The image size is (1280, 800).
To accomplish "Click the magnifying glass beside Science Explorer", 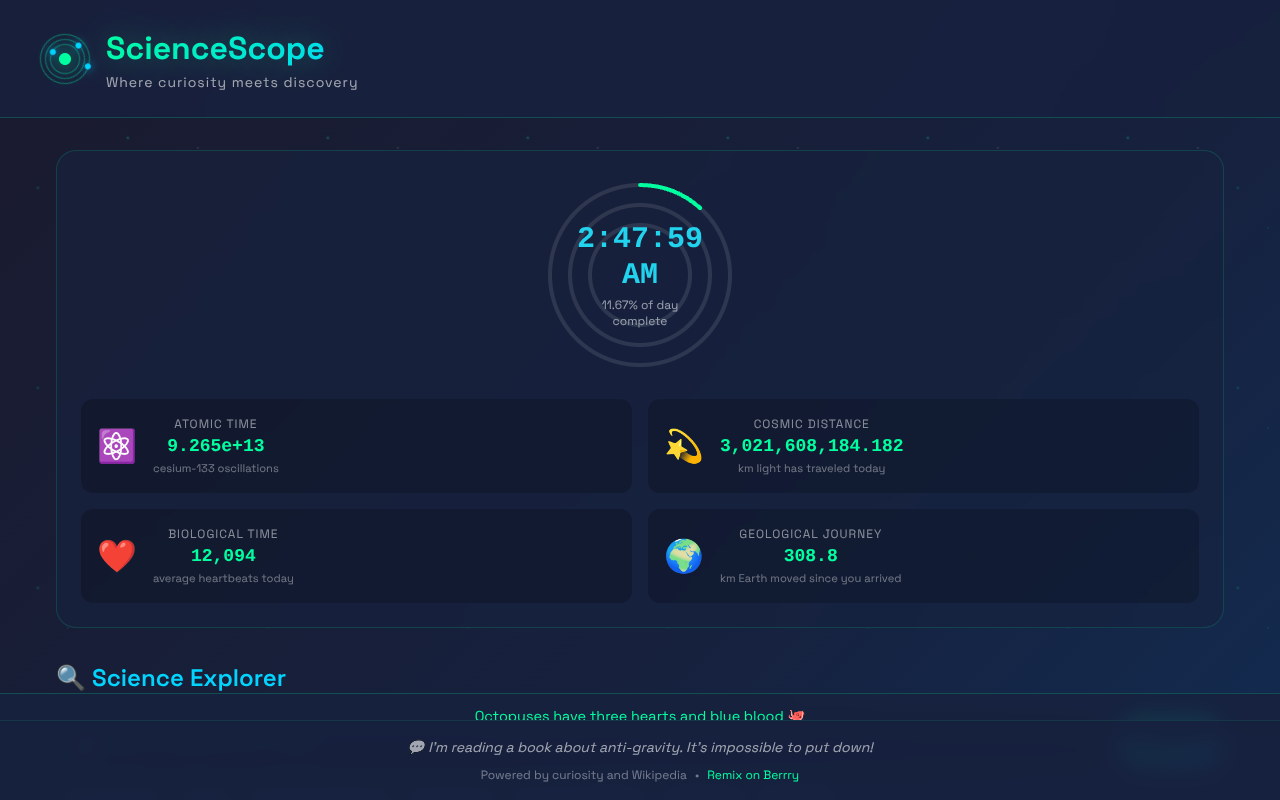I will 71,678.
